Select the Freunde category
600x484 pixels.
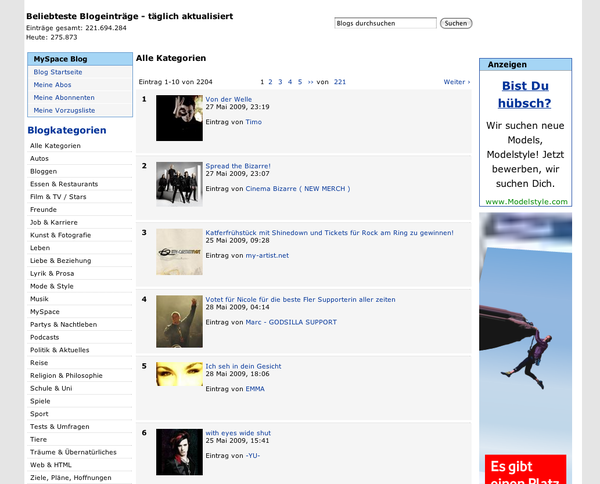[43, 210]
